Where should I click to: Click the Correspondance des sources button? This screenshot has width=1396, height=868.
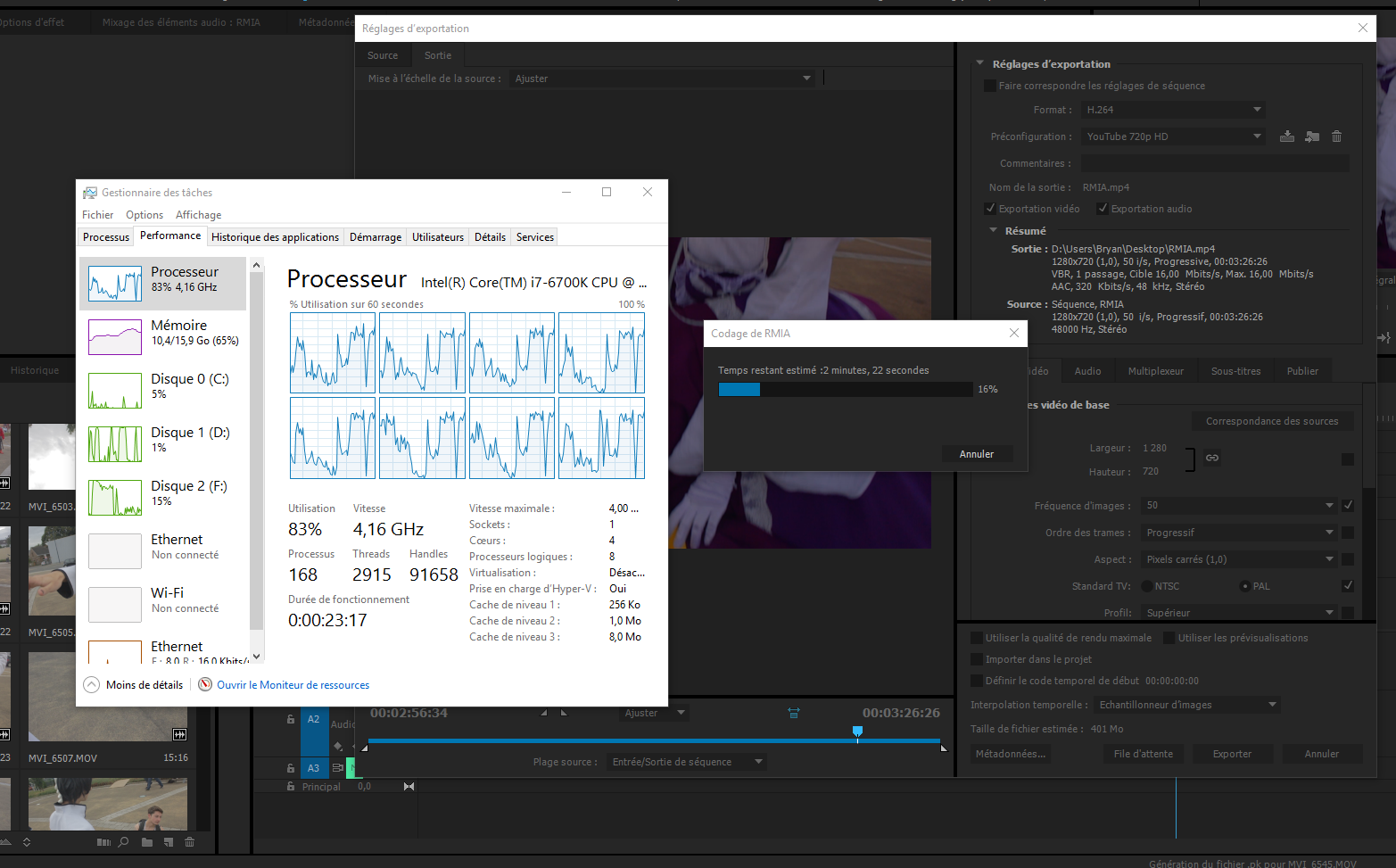point(1272,421)
